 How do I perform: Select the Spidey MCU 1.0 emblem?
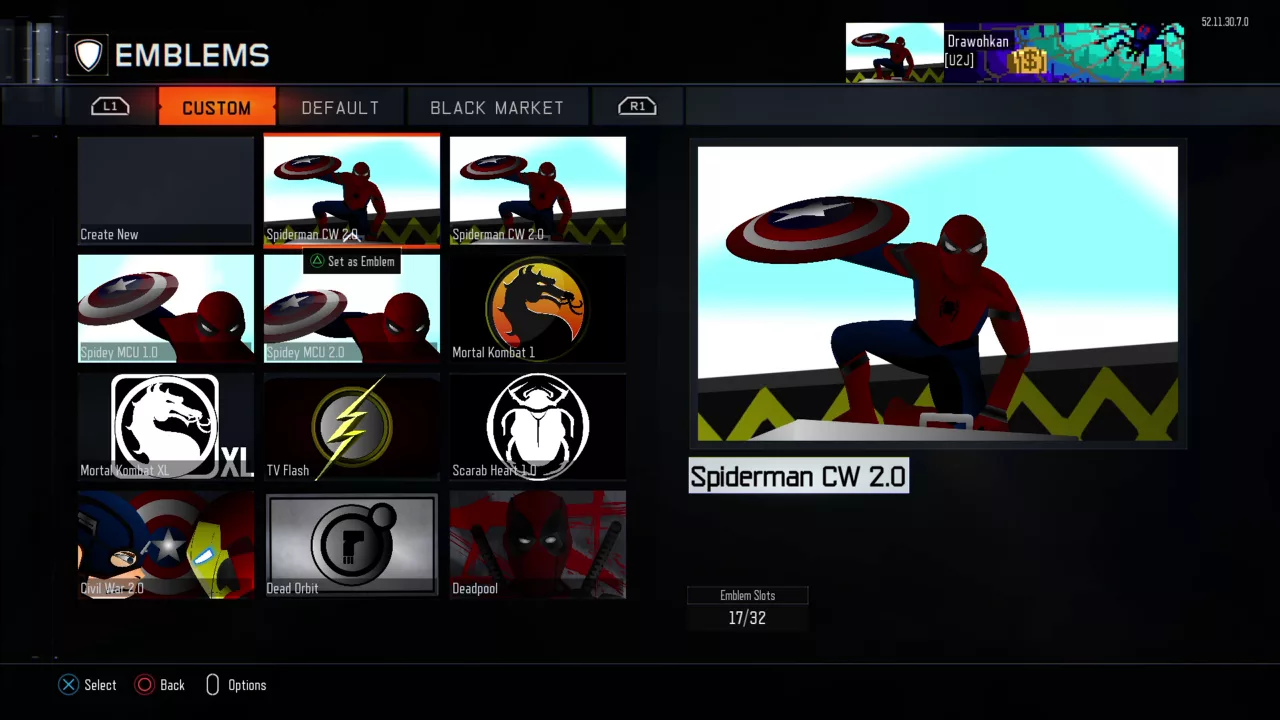tap(166, 308)
